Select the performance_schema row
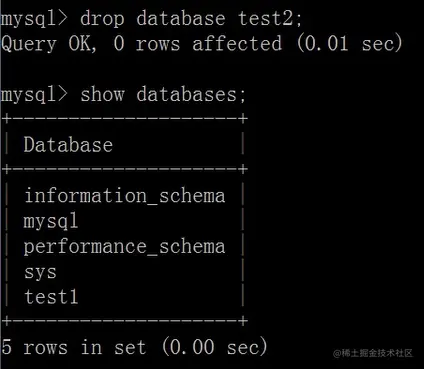Screen dimensions: 424x369 (x=124, y=247)
